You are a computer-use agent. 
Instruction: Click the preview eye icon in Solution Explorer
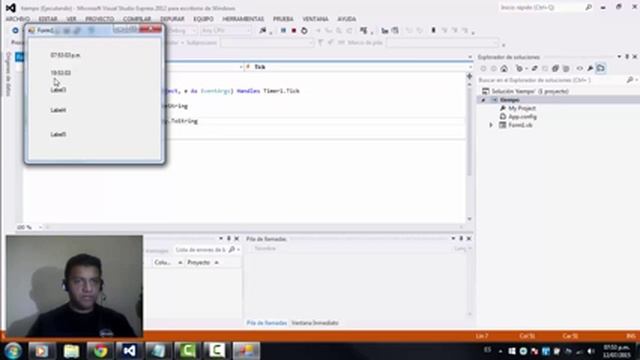tap(579, 69)
